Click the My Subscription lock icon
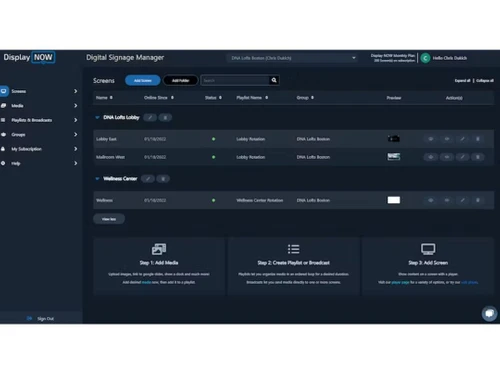Screen dimensions: 500x375 tap(3, 149)
